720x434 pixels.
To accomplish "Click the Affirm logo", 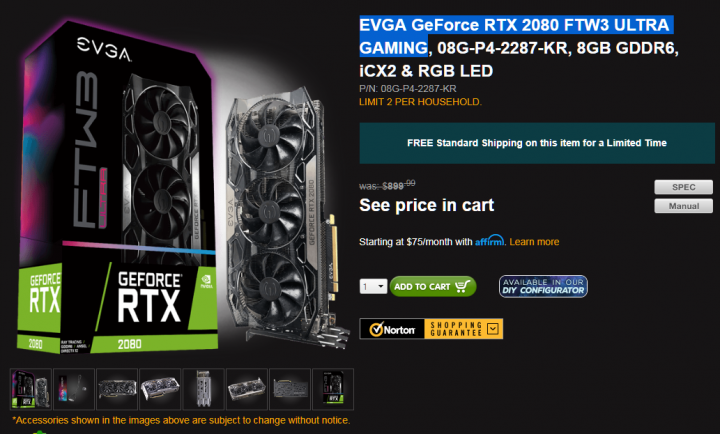I will (489, 241).
